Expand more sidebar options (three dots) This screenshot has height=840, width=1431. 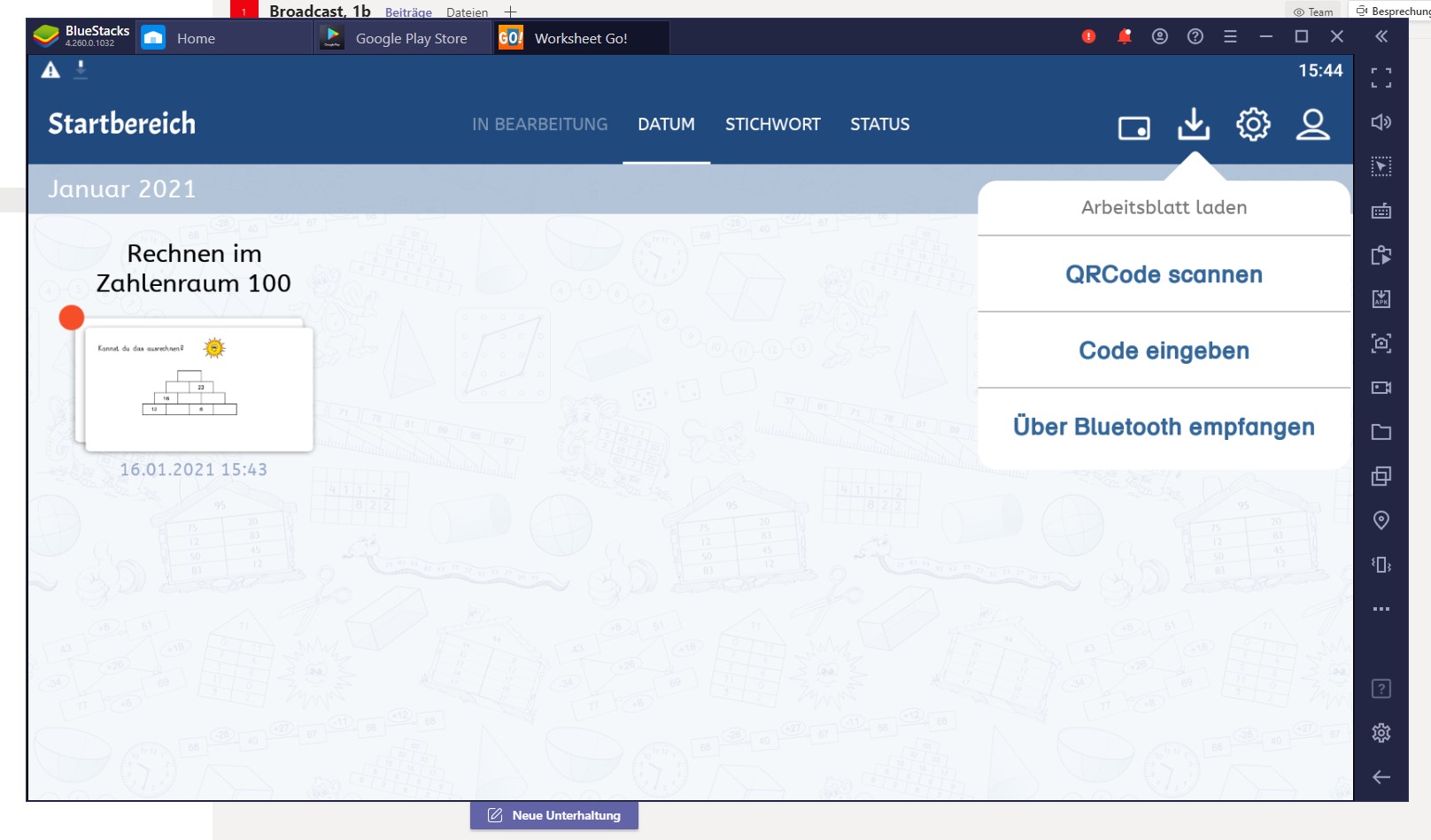1381,609
